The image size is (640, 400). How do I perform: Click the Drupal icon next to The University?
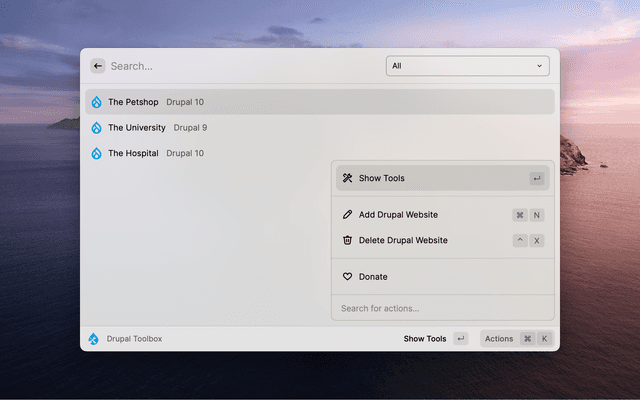(x=97, y=128)
